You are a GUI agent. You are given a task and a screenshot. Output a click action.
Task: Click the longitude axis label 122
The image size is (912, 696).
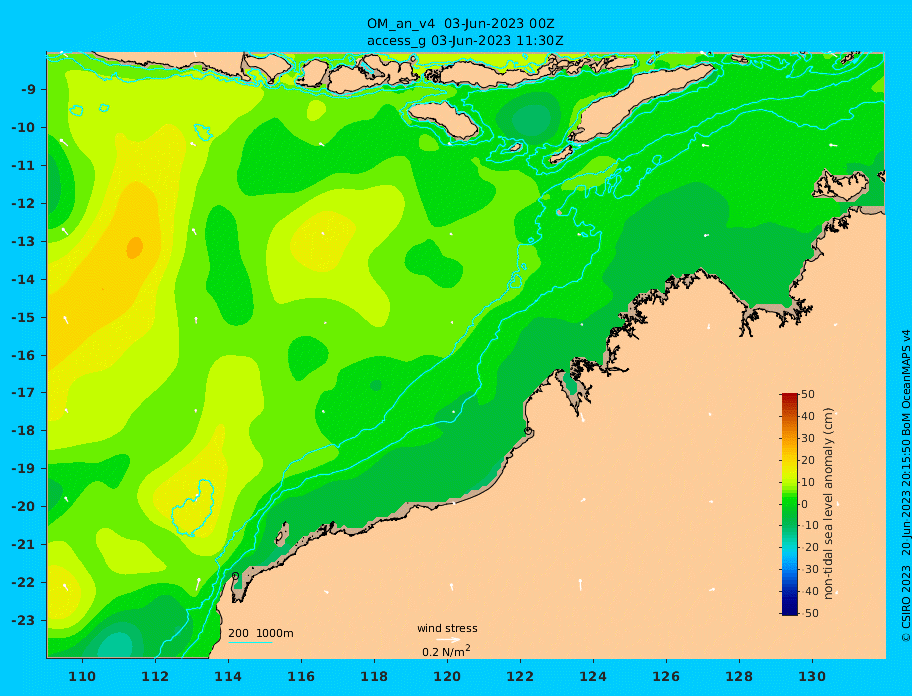point(520,676)
